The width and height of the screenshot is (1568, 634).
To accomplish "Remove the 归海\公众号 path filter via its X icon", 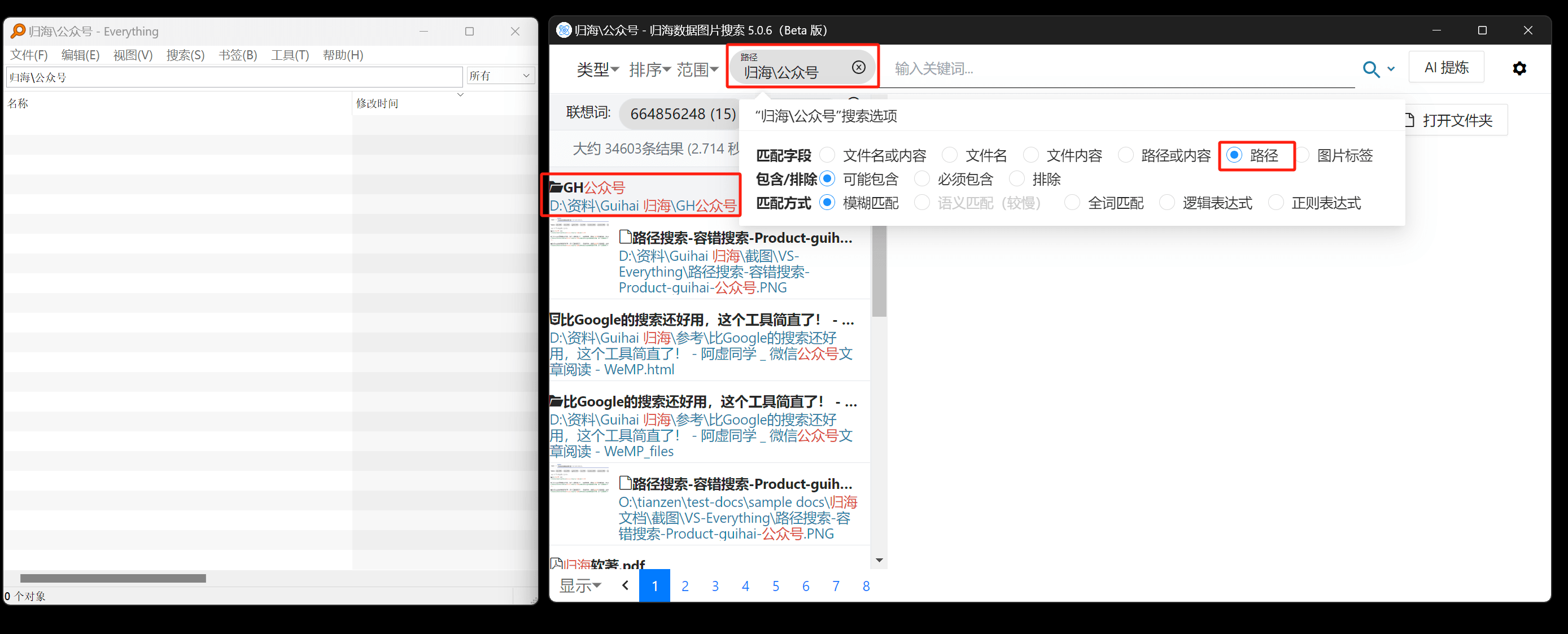I will point(858,68).
